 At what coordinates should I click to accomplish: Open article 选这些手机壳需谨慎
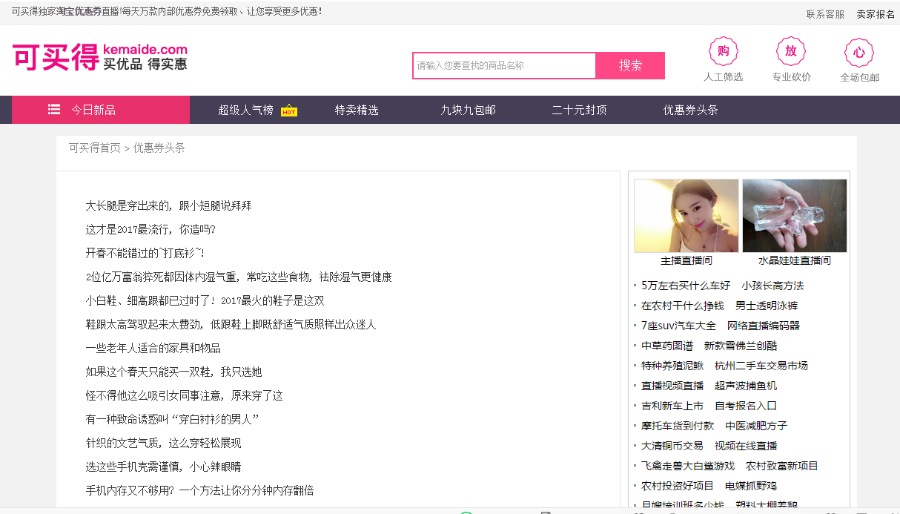pos(163,467)
